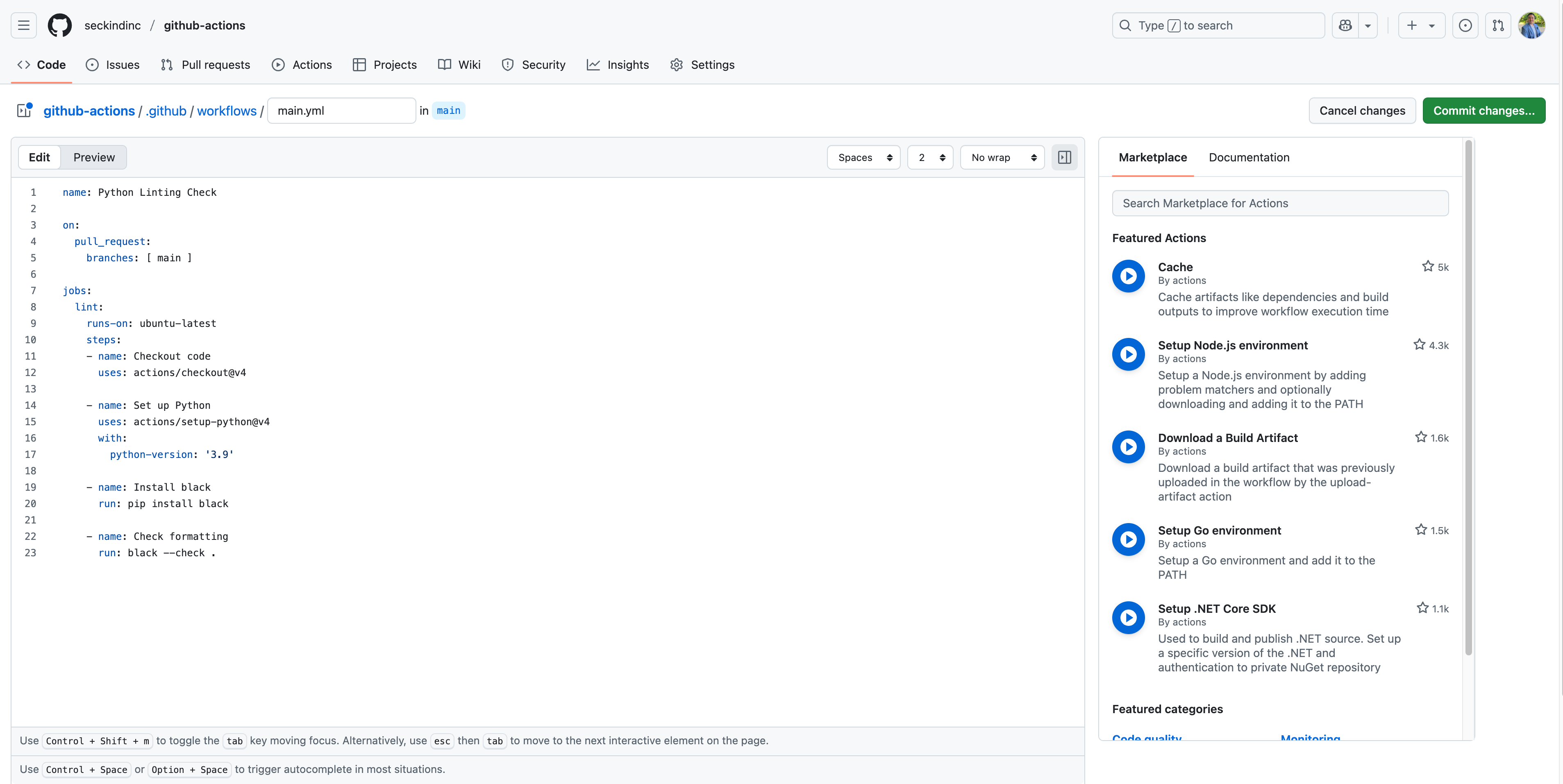This screenshot has height=784, width=1563.
Task: Click the GitHub octocat logo
Action: (x=59, y=25)
